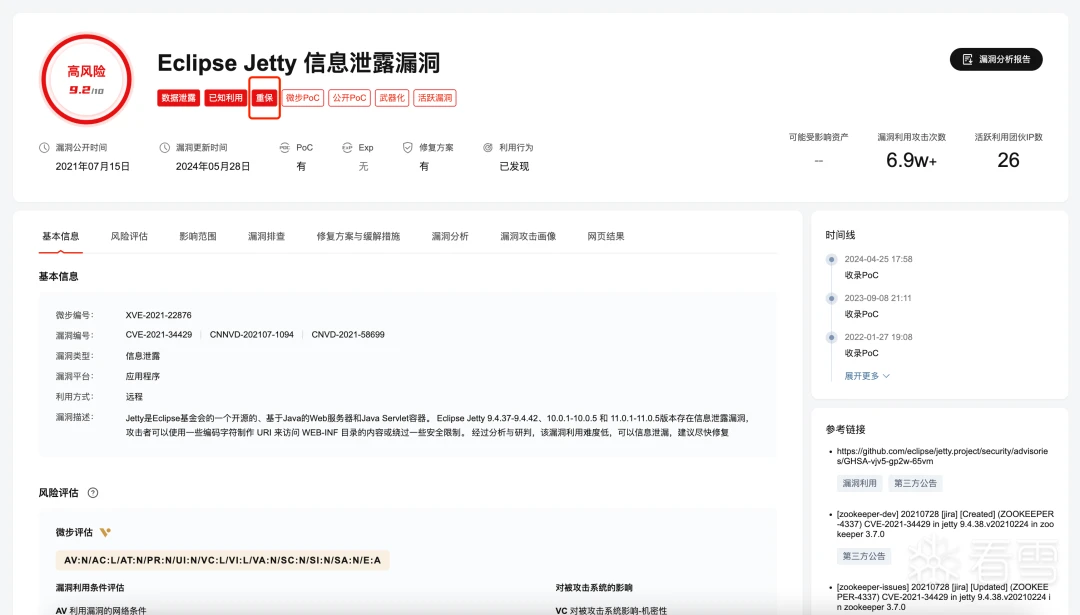Click the Exp circle icon
Viewport: 1080px width, 615px height.
pyautogui.click(x=347, y=147)
